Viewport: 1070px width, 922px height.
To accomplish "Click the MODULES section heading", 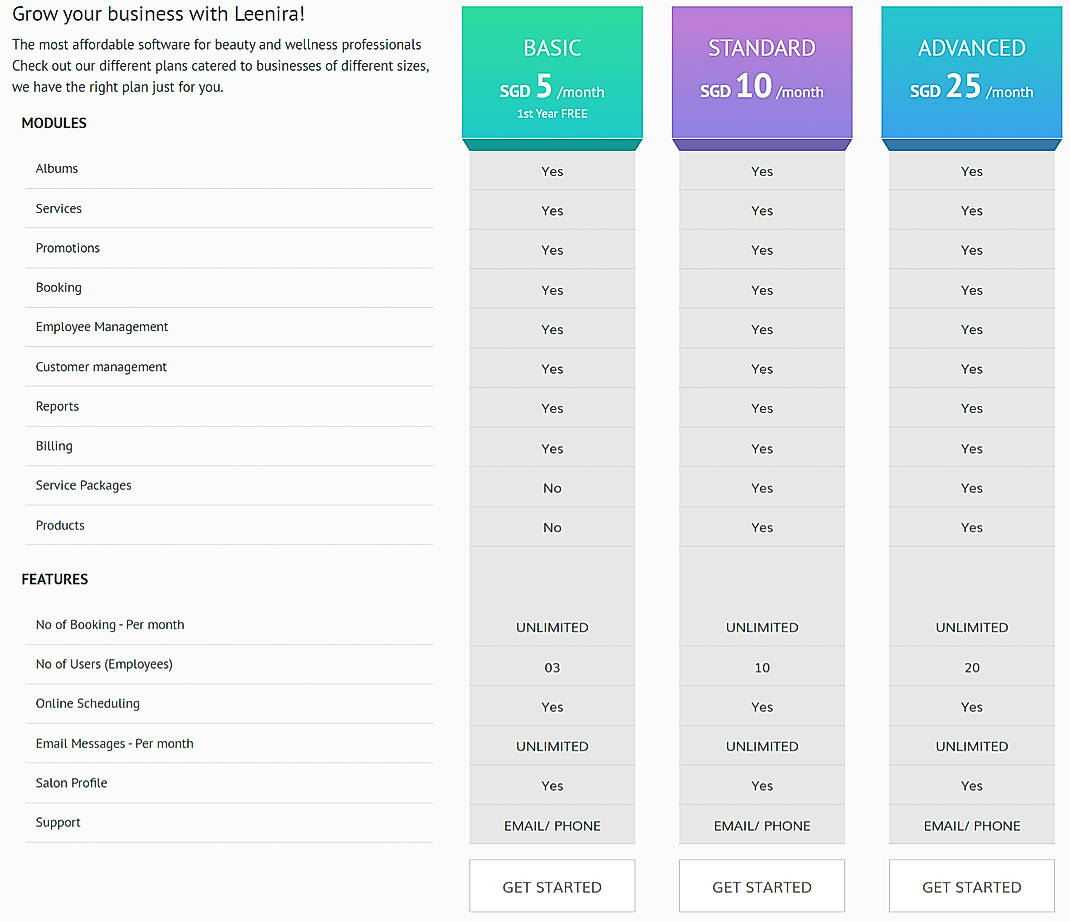I will (x=54, y=123).
